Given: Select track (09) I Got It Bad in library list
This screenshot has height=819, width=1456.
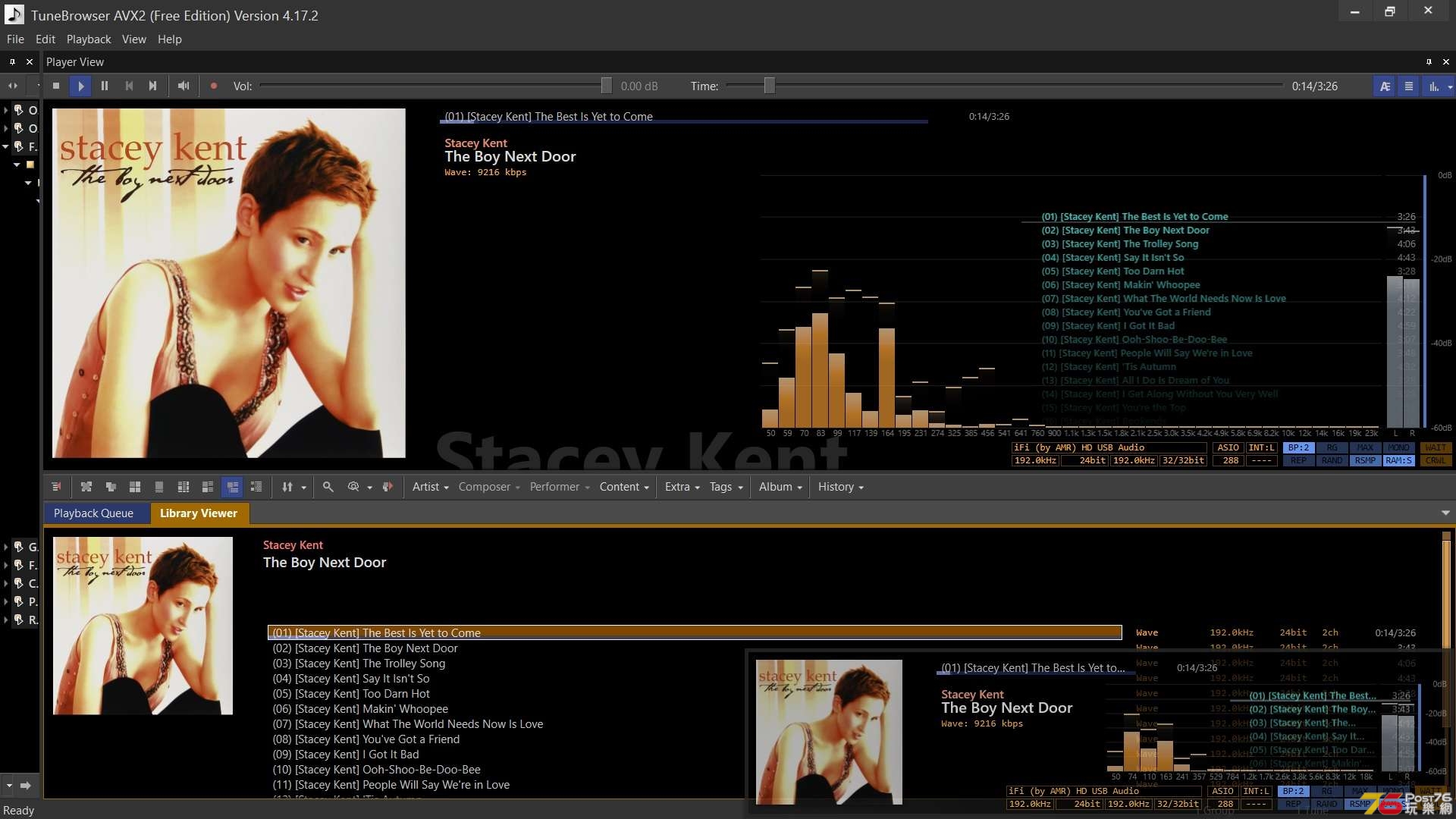Looking at the screenshot, I should pos(345,755).
